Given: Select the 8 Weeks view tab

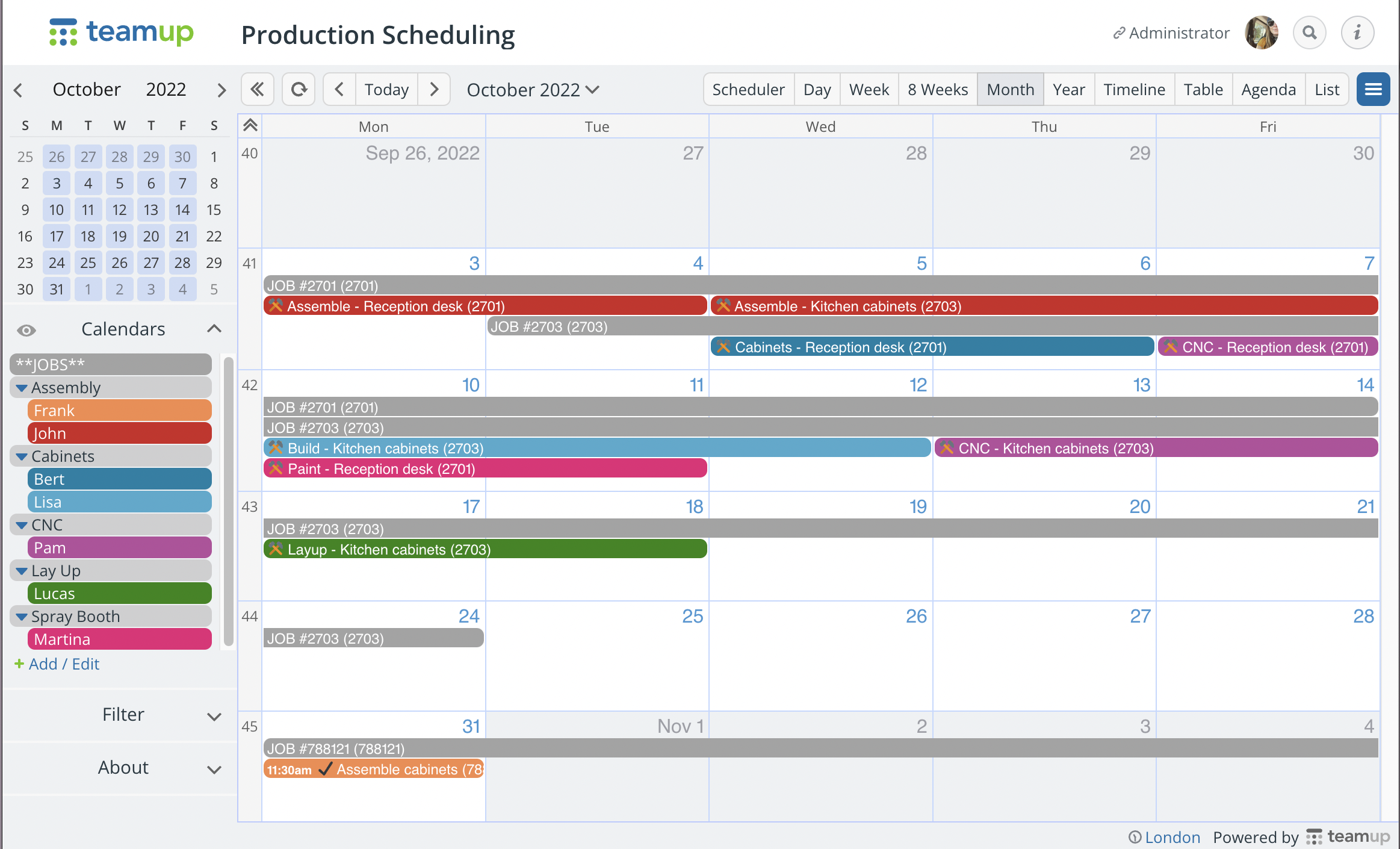Looking at the screenshot, I should (x=937, y=89).
